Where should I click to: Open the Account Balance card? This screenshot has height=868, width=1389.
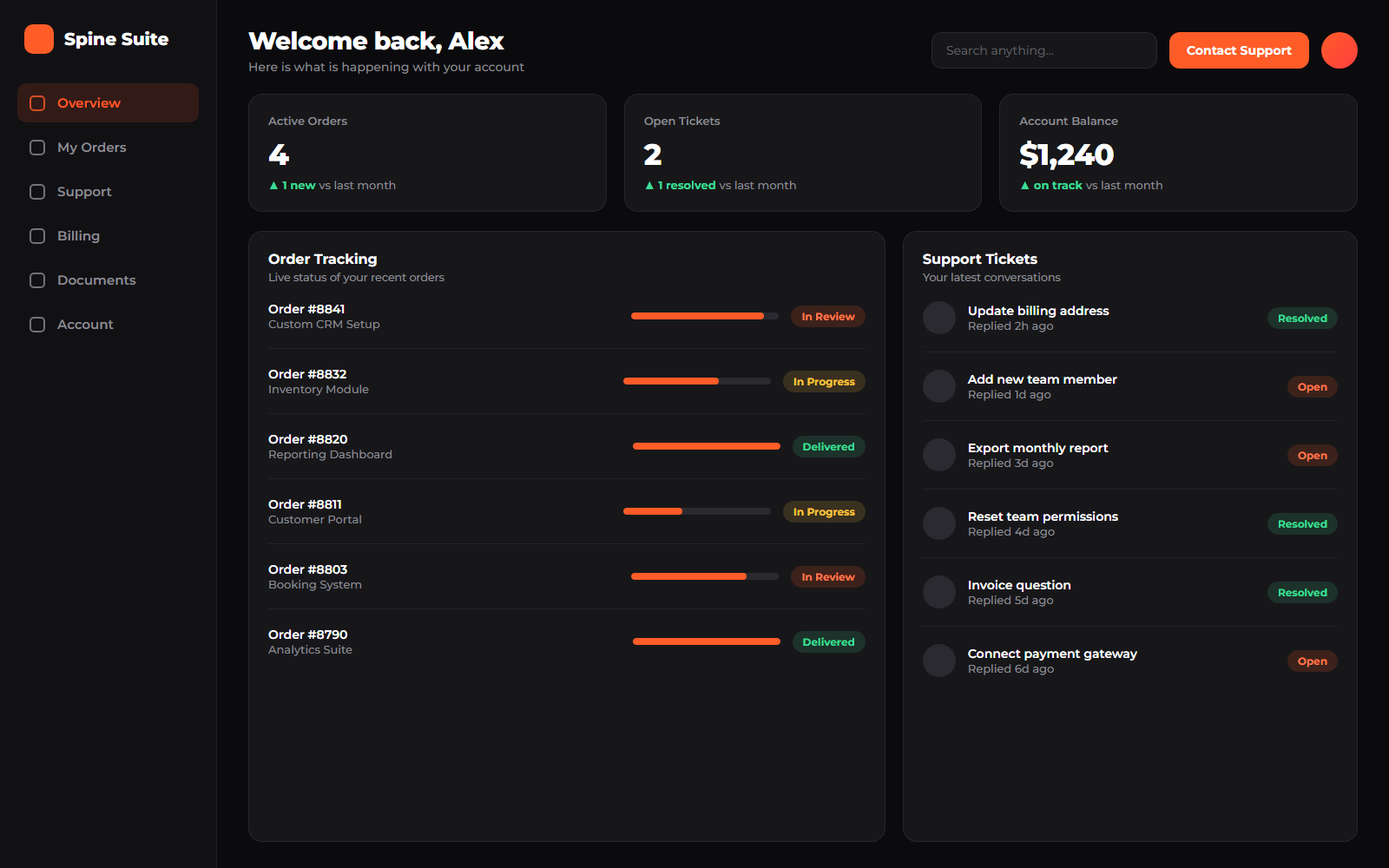coord(1178,153)
